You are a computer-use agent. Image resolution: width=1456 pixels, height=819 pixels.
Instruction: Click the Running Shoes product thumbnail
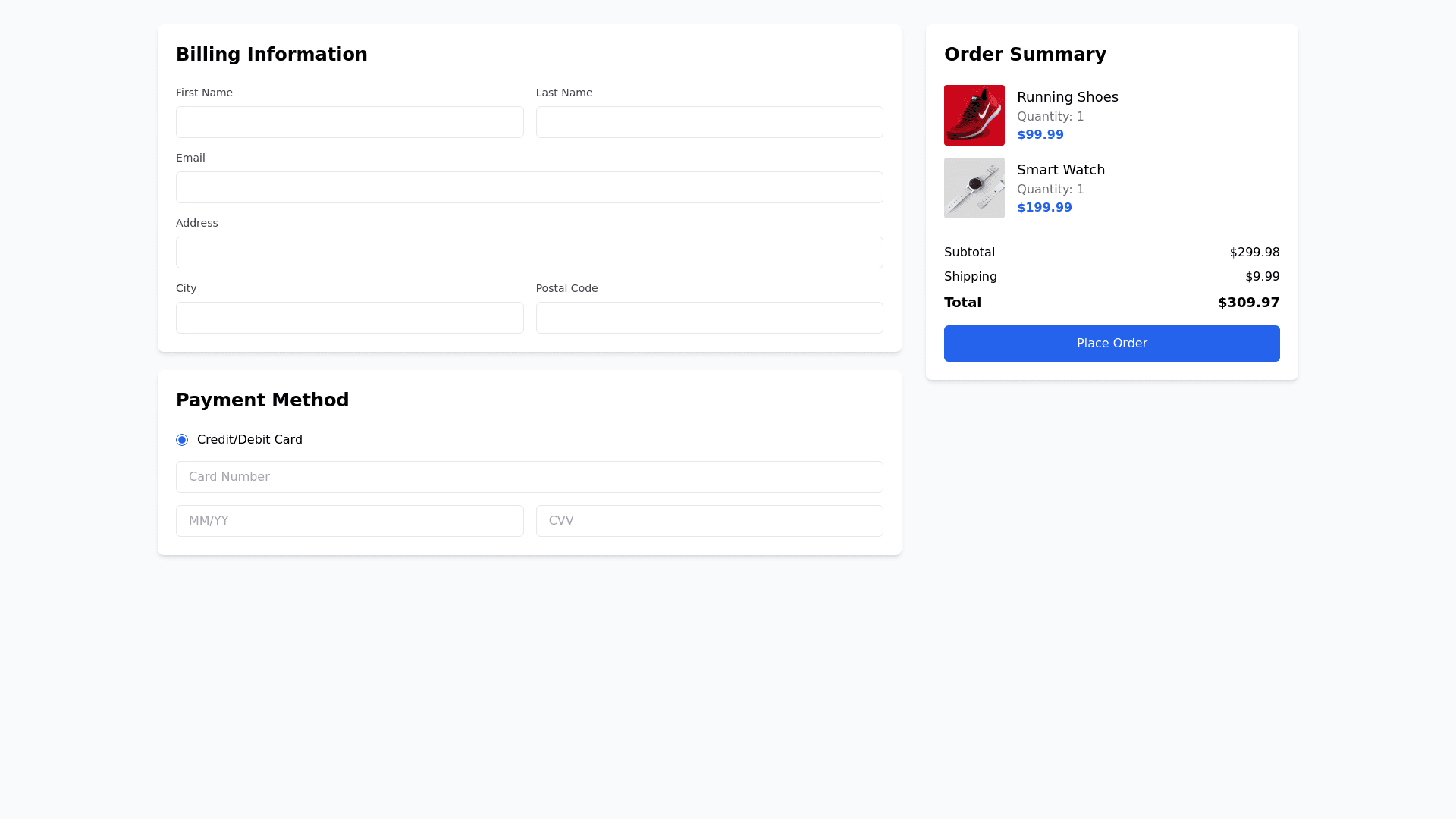click(x=974, y=115)
